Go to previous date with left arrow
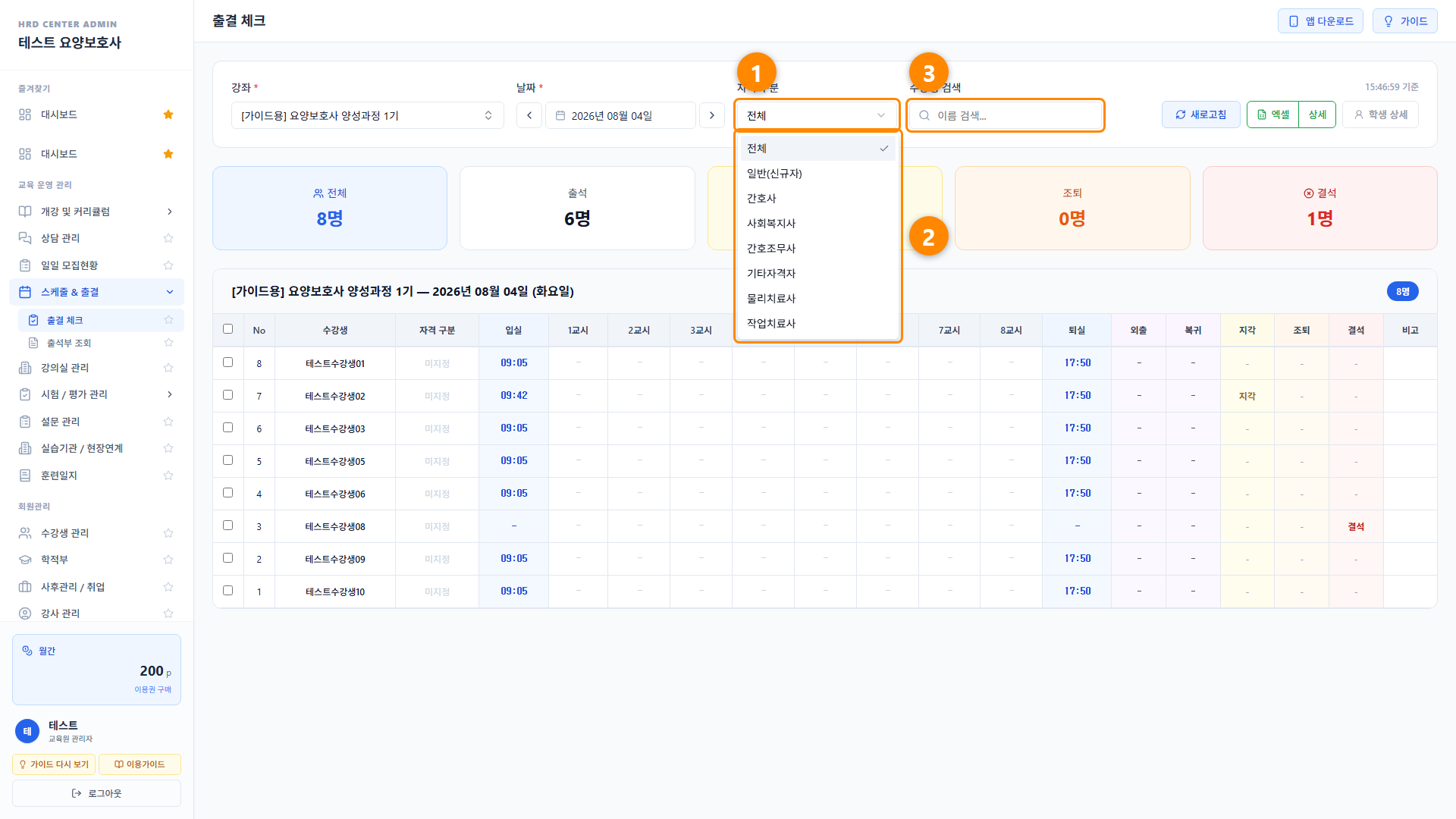Viewport: 1456px width, 819px height. coord(529,115)
